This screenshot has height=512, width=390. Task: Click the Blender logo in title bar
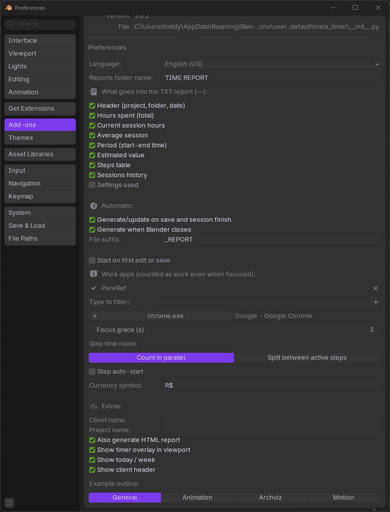[x=8, y=7]
